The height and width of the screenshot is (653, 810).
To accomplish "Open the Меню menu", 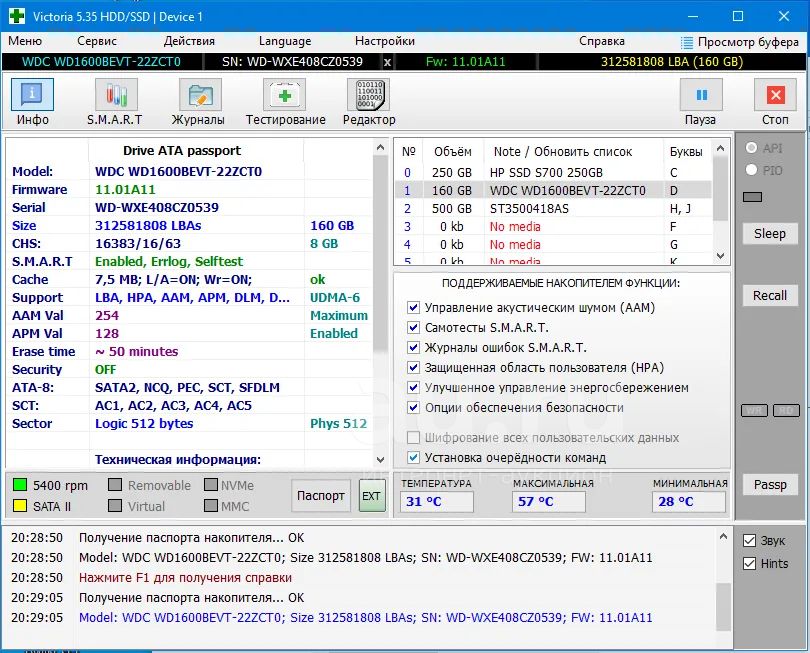I will coord(25,41).
